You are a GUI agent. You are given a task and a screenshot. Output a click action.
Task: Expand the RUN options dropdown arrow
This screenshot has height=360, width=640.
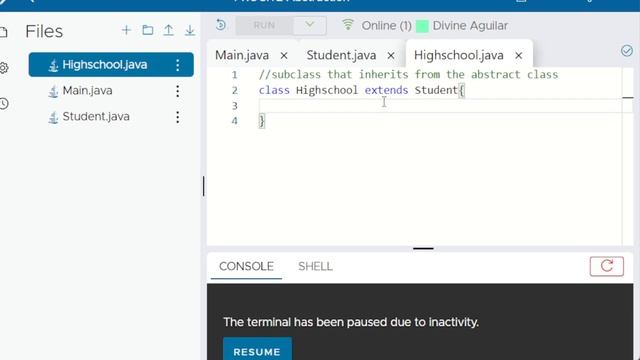[x=310, y=25]
